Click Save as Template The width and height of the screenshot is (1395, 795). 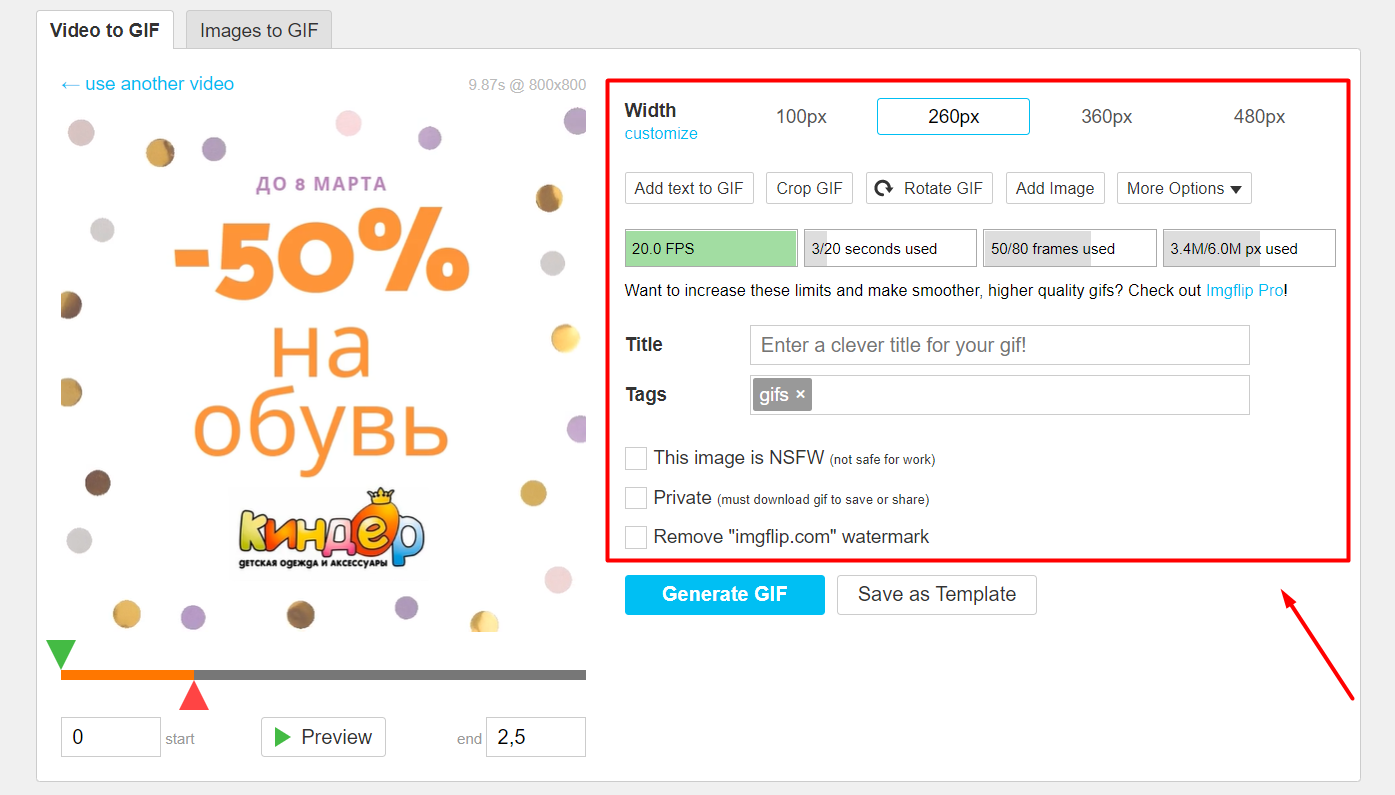936,594
